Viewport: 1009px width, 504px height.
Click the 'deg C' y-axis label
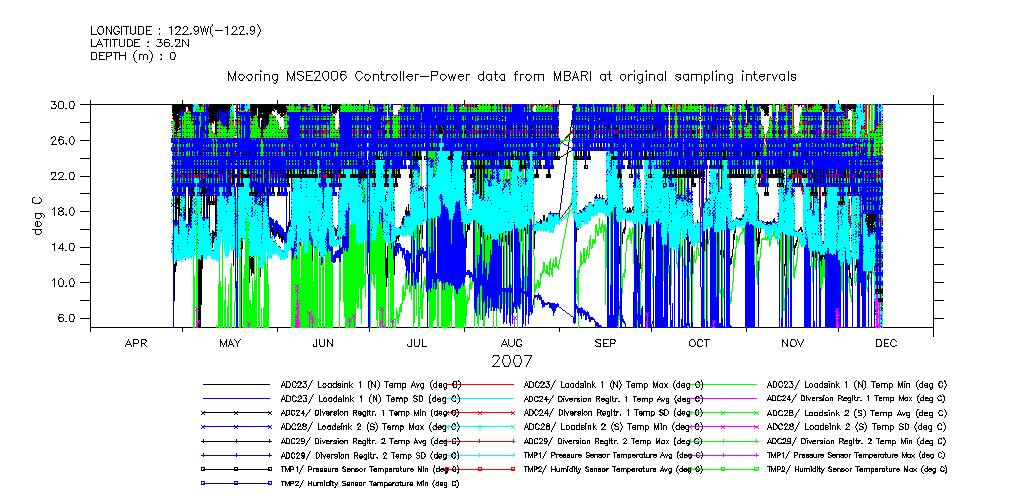point(38,210)
